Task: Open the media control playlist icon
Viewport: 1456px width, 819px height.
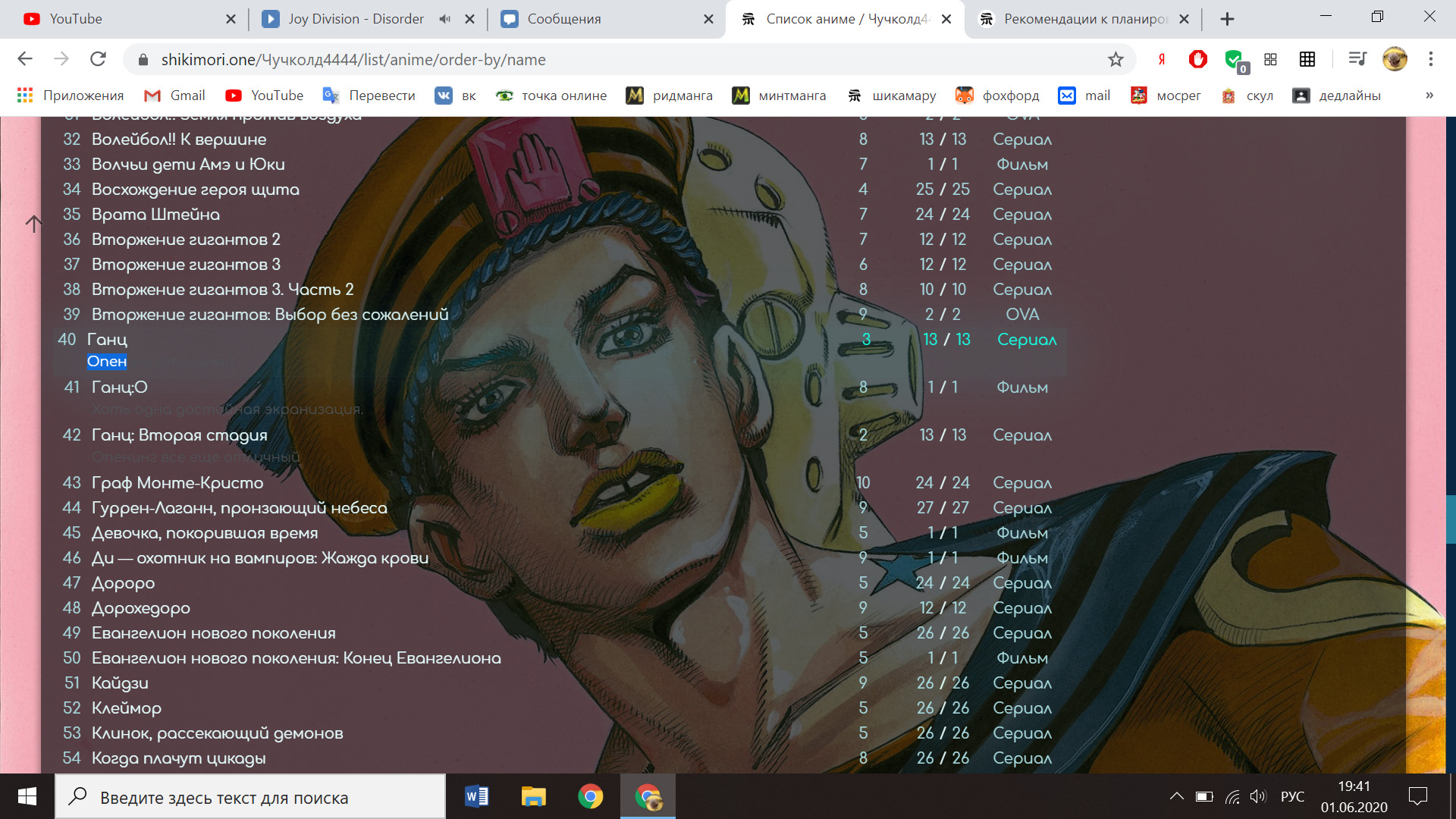Action: pyautogui.click(x=1357, y=59)
